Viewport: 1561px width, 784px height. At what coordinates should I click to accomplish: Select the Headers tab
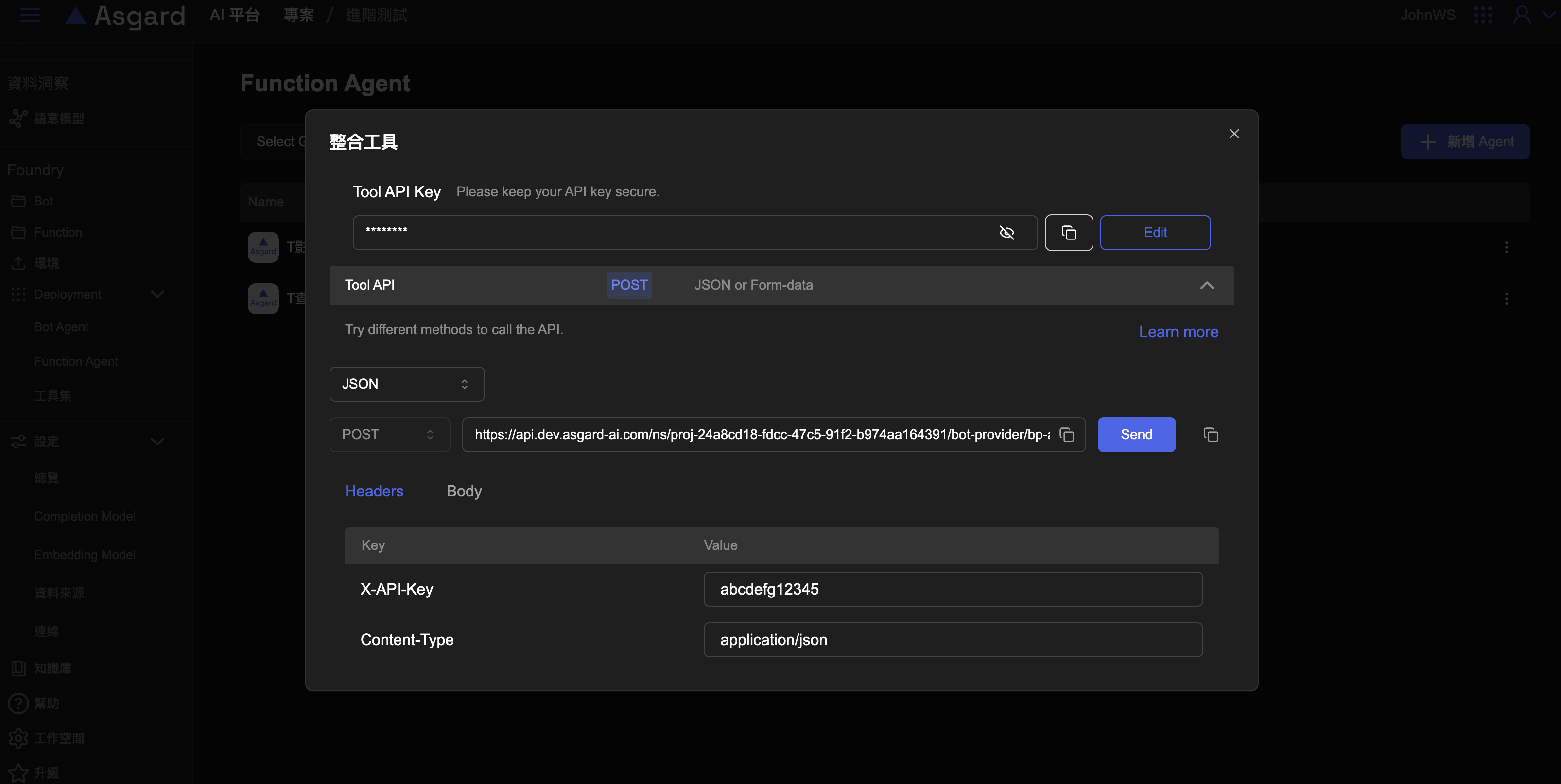pyautogui.click(x=374, y=492)
